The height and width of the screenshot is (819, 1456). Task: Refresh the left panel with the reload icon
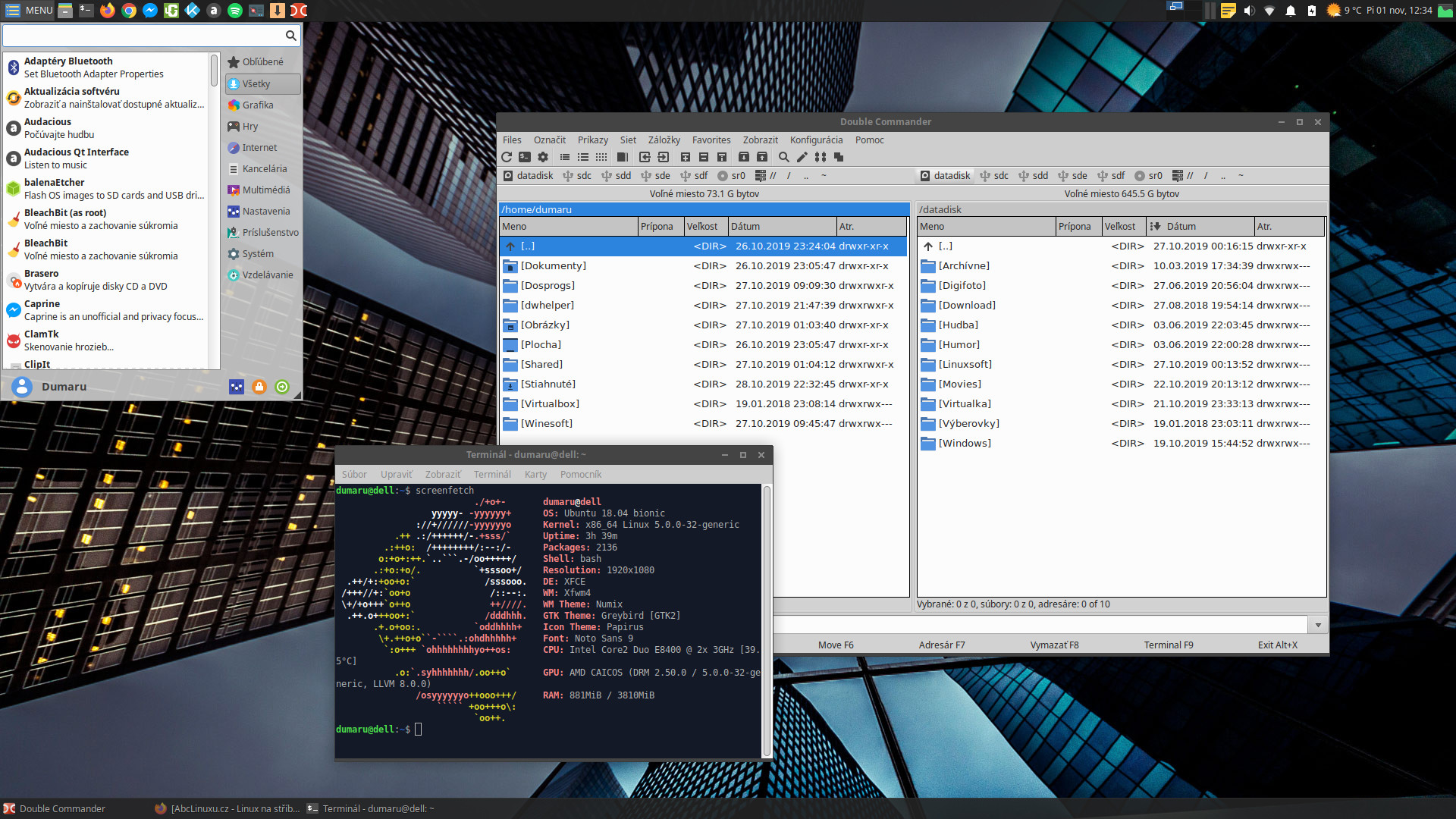(507, 157)
